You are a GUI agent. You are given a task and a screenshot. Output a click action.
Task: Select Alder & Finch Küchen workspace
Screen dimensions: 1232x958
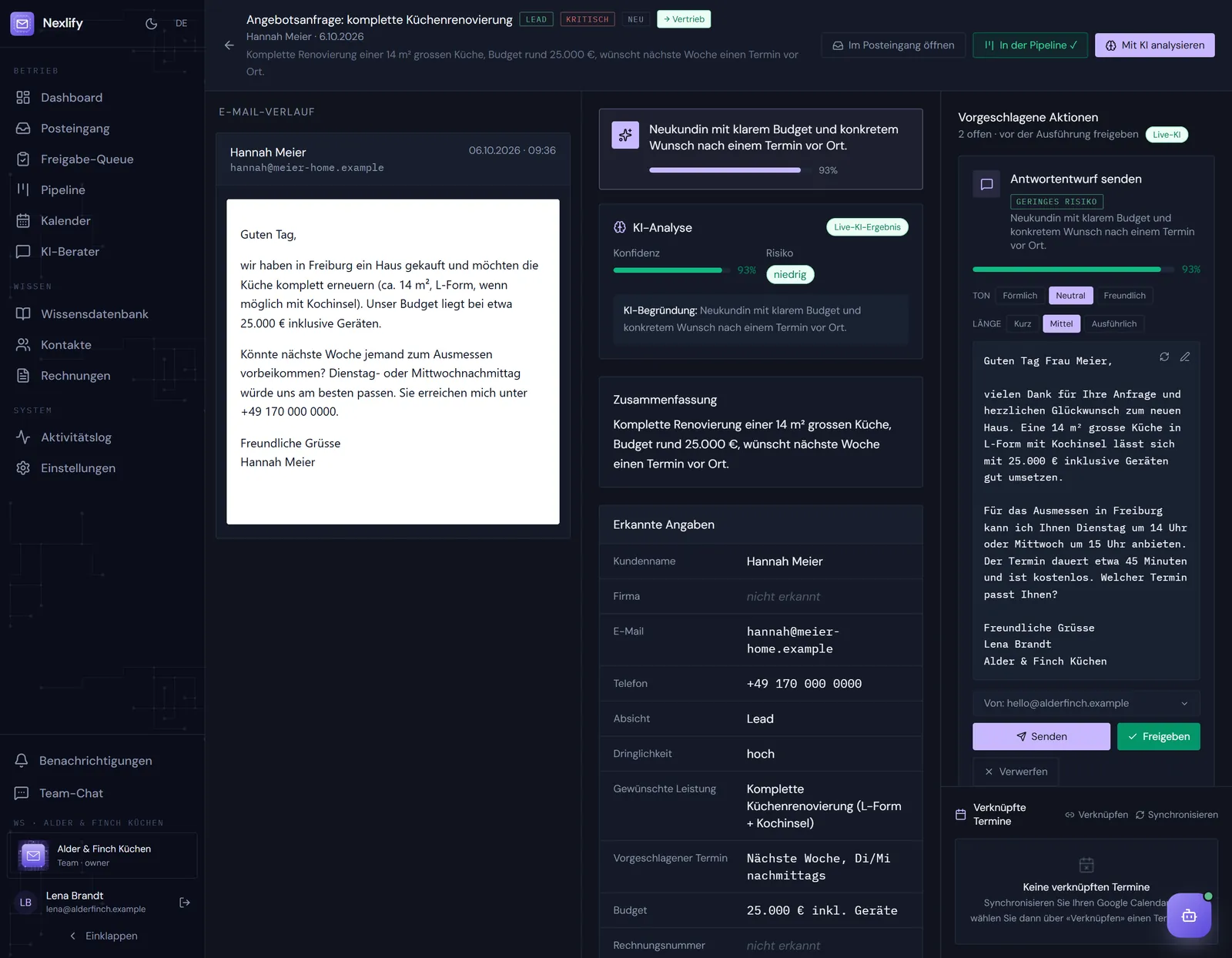[x=102, y=856]
